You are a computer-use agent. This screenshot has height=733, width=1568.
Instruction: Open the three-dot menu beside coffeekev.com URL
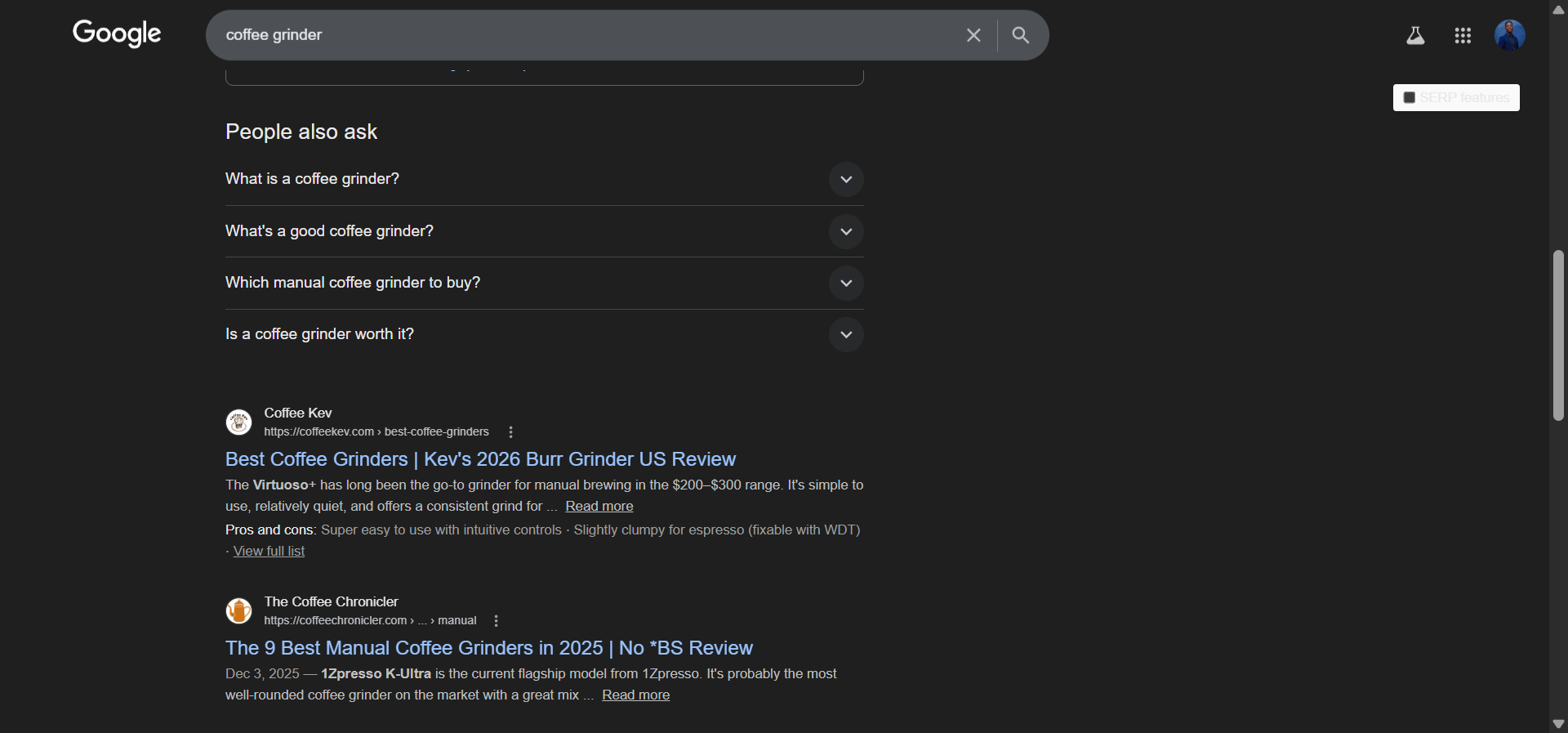[x=511, y=432]
